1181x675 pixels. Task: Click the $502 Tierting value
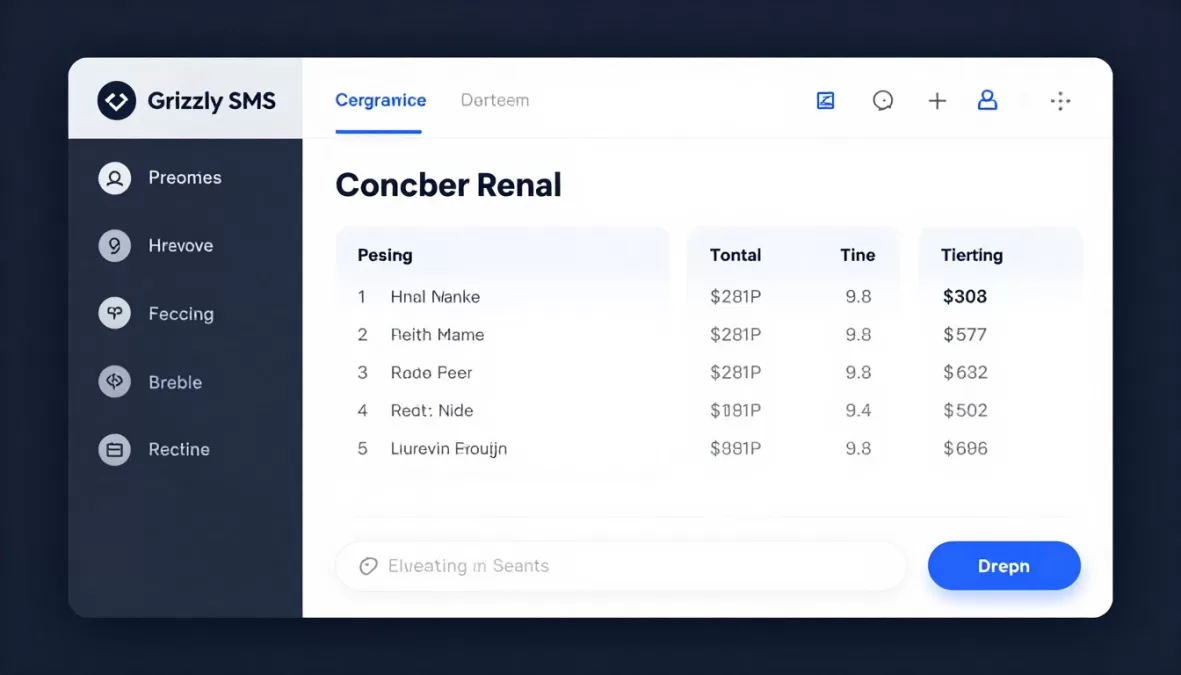(x=966, y=411)
